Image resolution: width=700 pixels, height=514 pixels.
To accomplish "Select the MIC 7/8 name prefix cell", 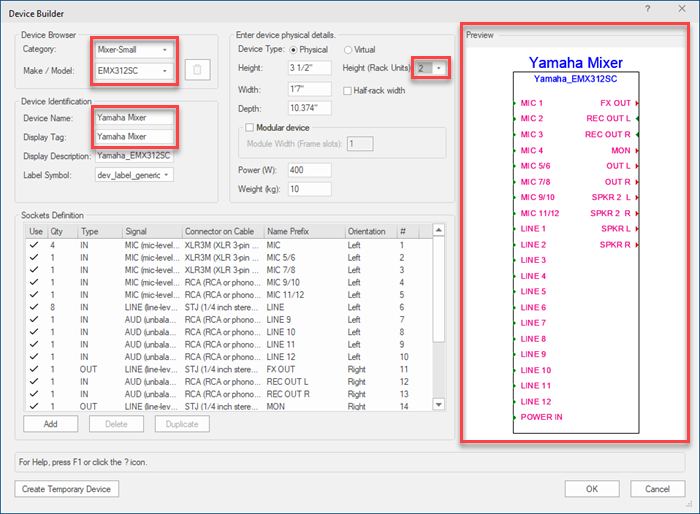I will point(281,270).
